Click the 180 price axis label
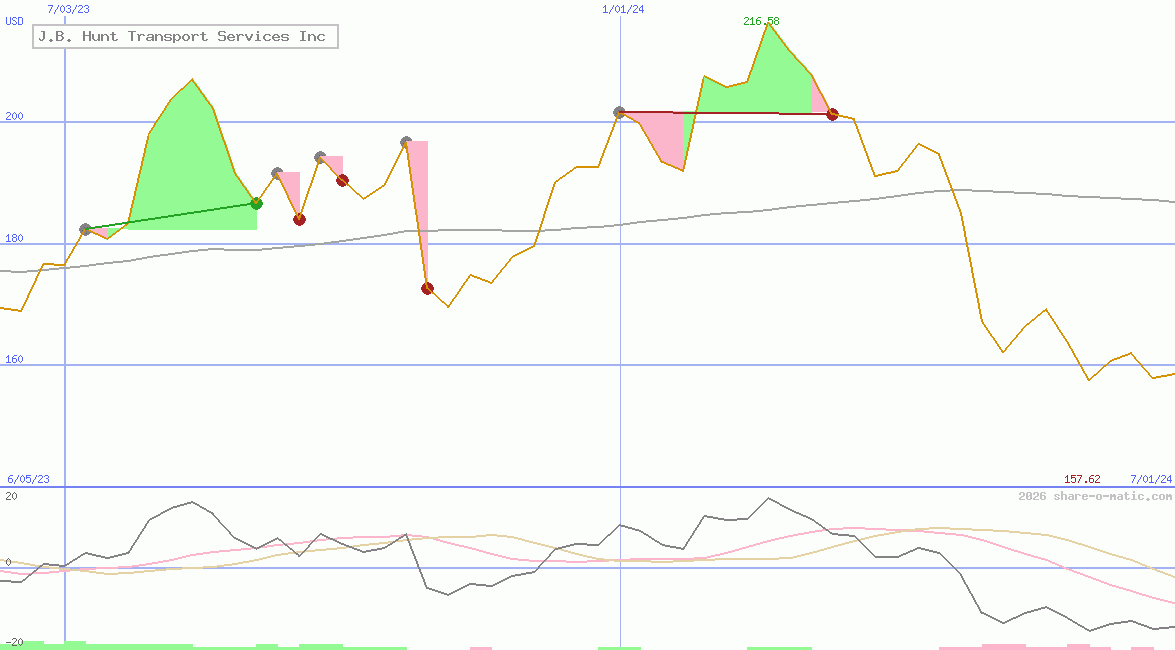Image resolution: width=1175 pixels, height=650 pixels. [x=14, y=238]
